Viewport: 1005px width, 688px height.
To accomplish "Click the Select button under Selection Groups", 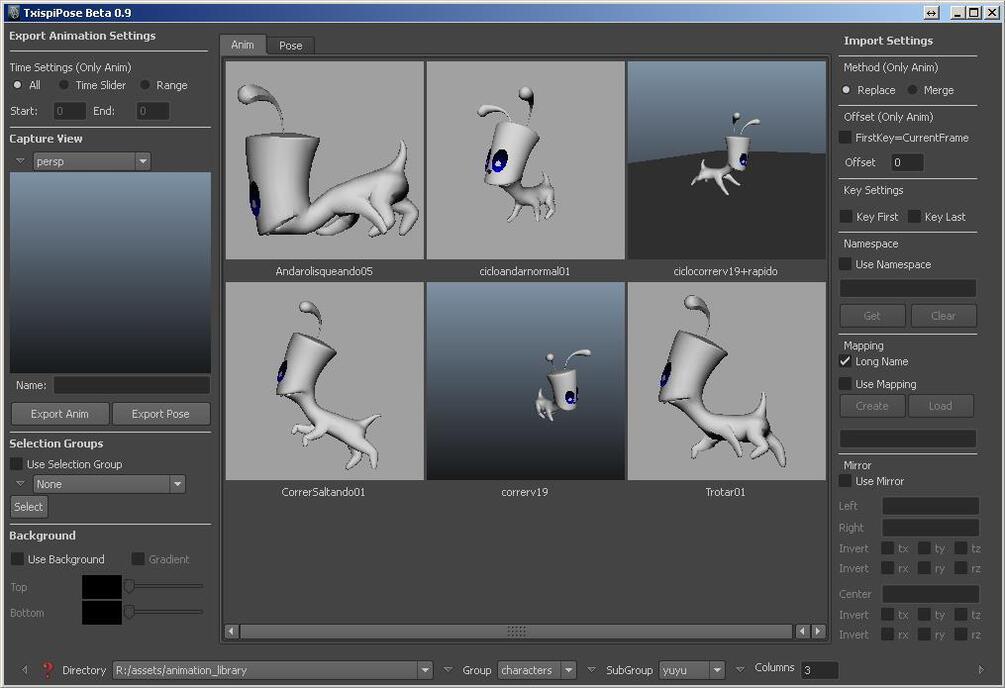I will tap(29, 507).
